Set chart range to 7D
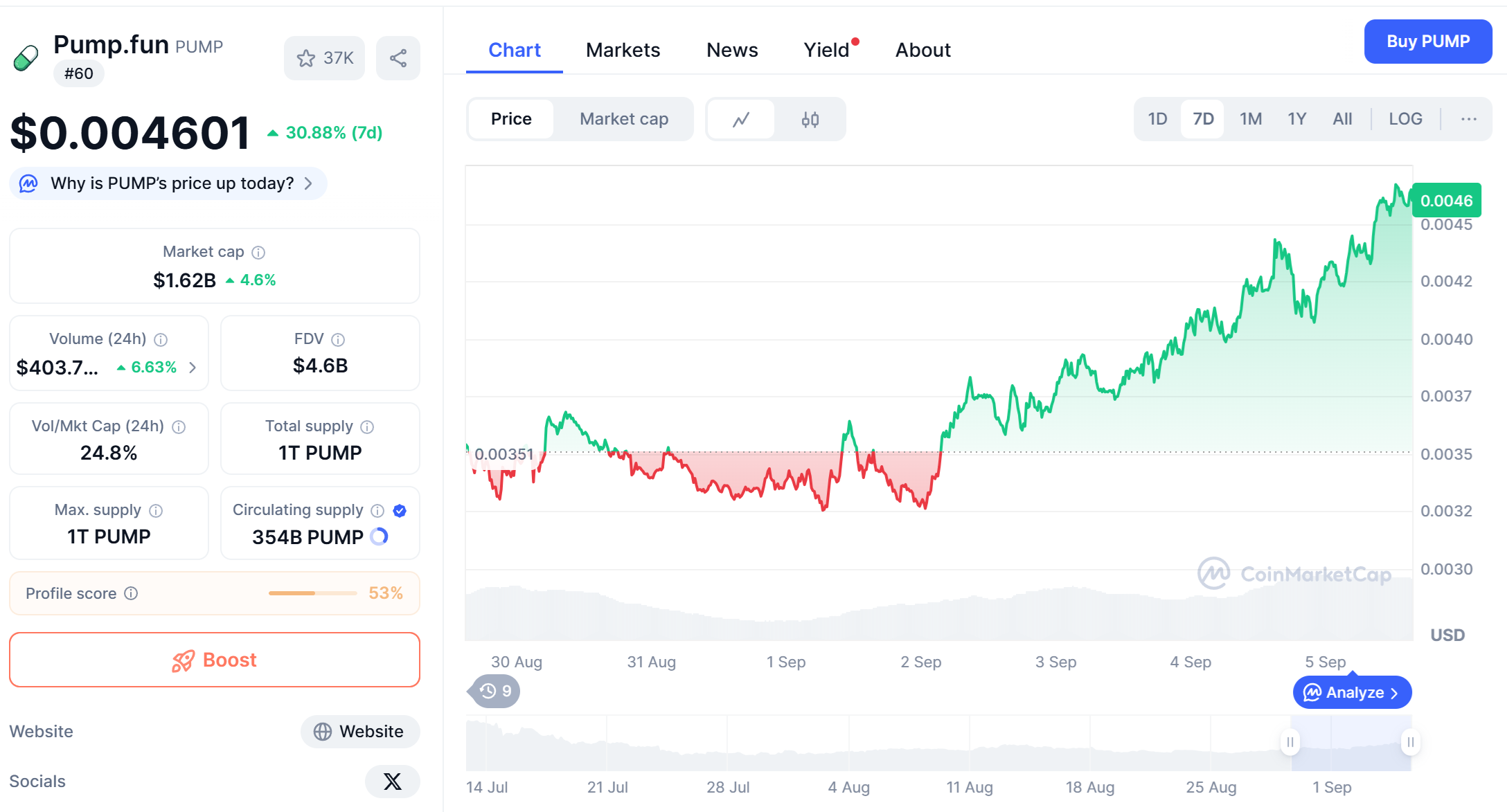 [x=1203, y=119]
